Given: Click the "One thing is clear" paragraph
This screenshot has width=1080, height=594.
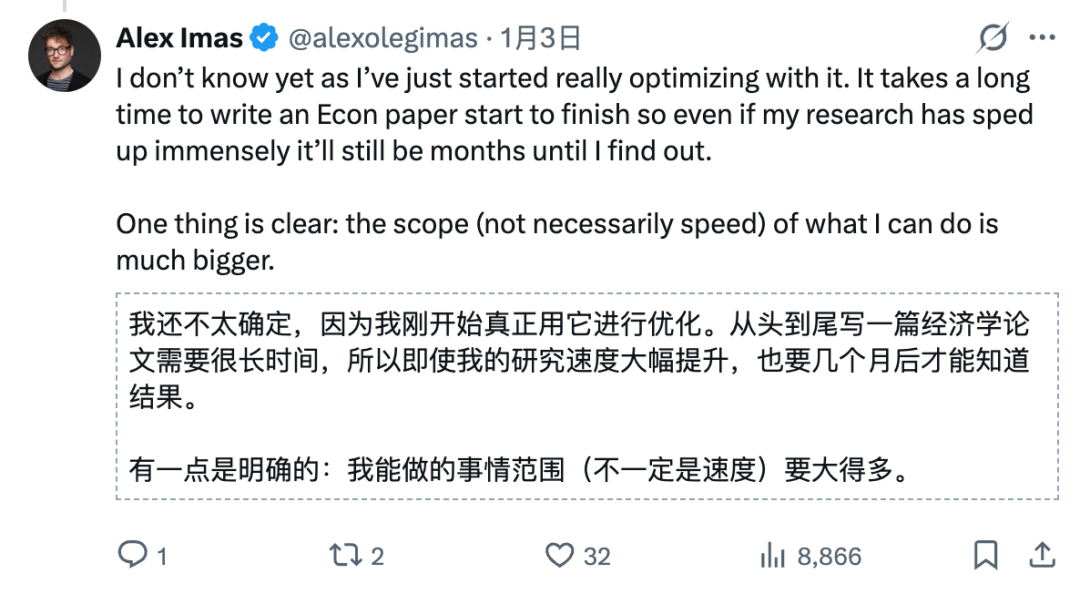Looking at the screenshot, I should coord(556,240).
